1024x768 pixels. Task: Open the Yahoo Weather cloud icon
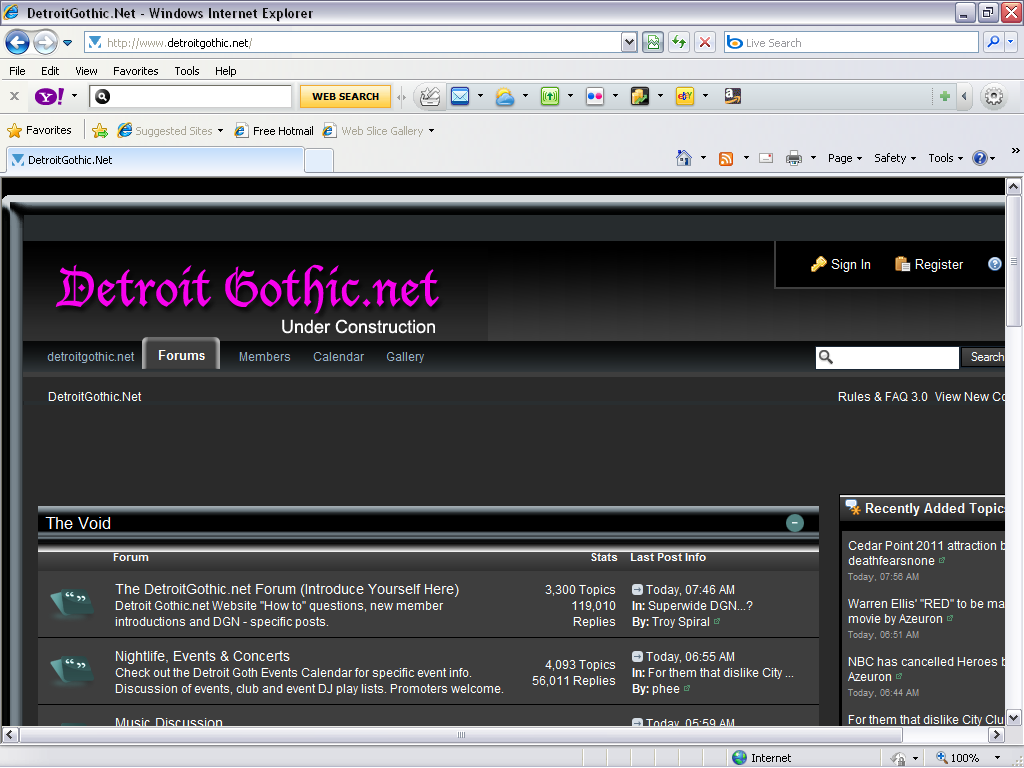point(505,97)
